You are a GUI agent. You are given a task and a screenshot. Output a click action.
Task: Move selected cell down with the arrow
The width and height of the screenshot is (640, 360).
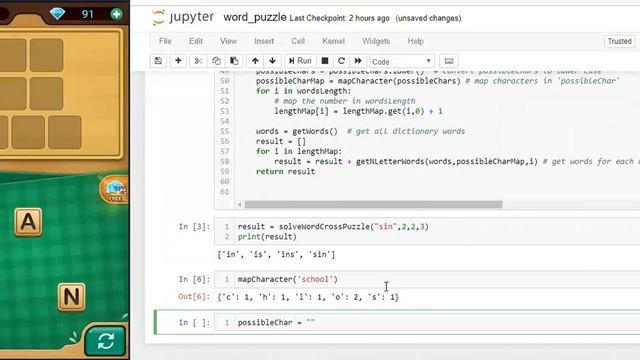pyautogui.click(x=272, y=61)
